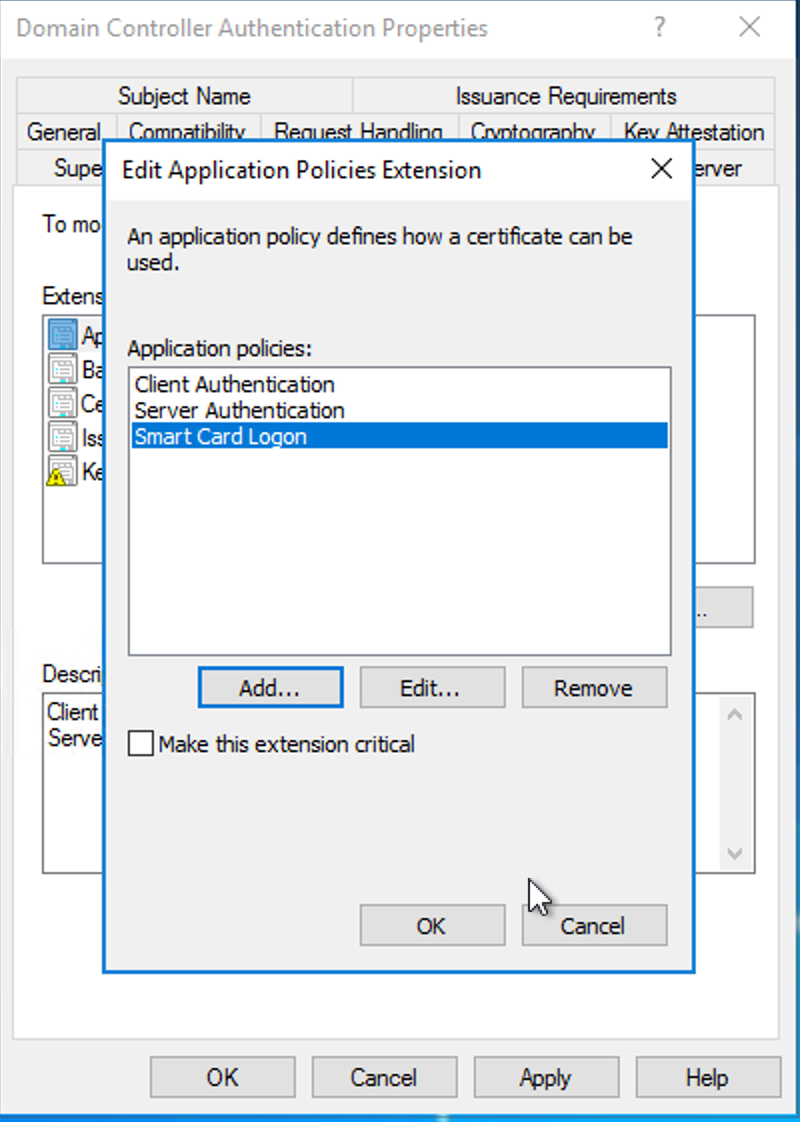The width and height of the screenshot is (800, 1122).
Task: Click the Add... button
Action: pyautogui.click(x=270, y=688)
